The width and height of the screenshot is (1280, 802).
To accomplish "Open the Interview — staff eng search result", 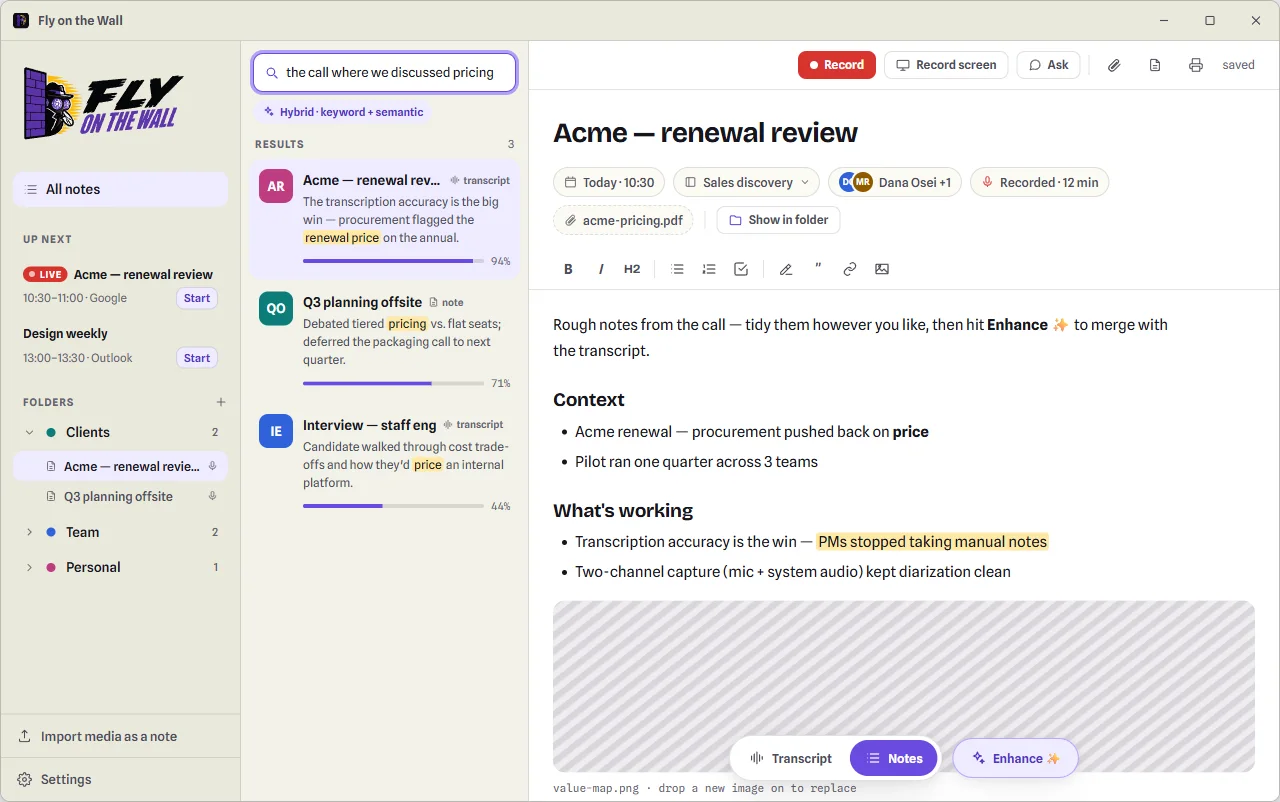I will pos(385,463).
